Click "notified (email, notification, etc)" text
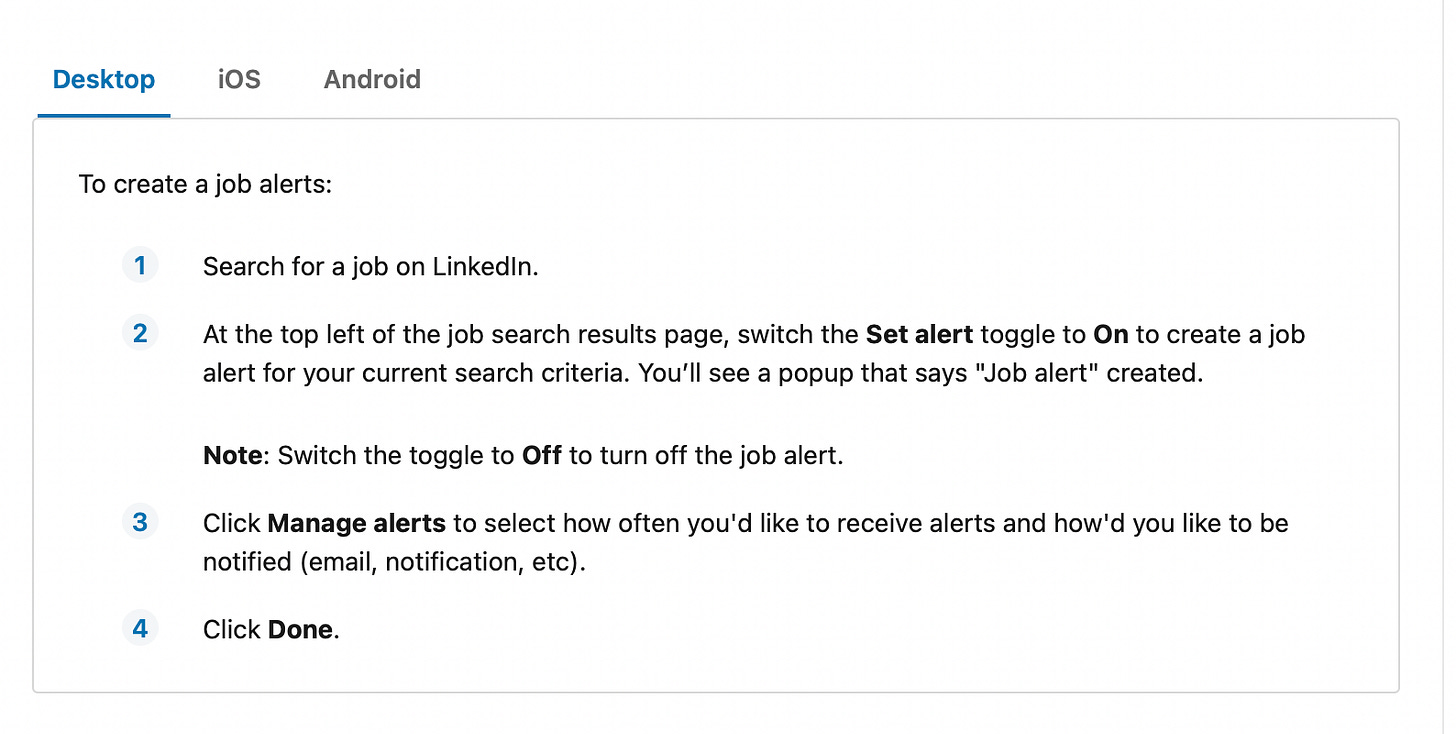This screenshot has height=734, width=1456. [x=393, y=562]
